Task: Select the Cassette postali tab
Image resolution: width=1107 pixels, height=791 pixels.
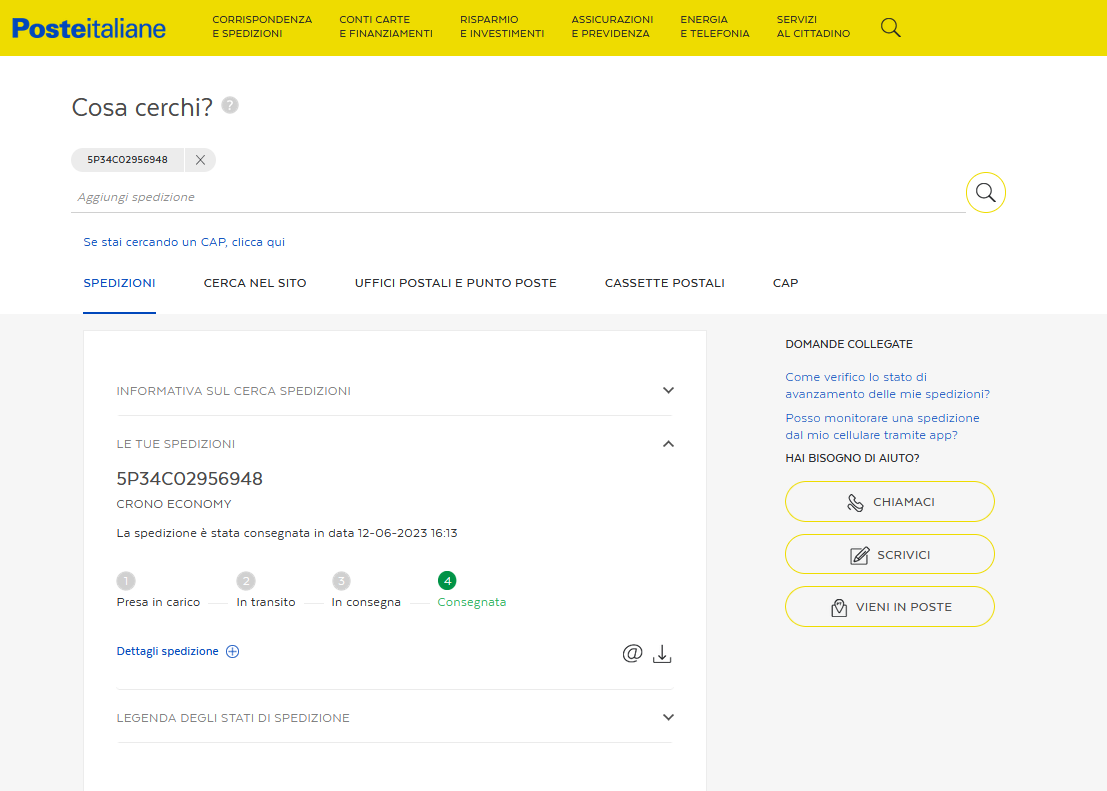Action: (x=664, y=283)
